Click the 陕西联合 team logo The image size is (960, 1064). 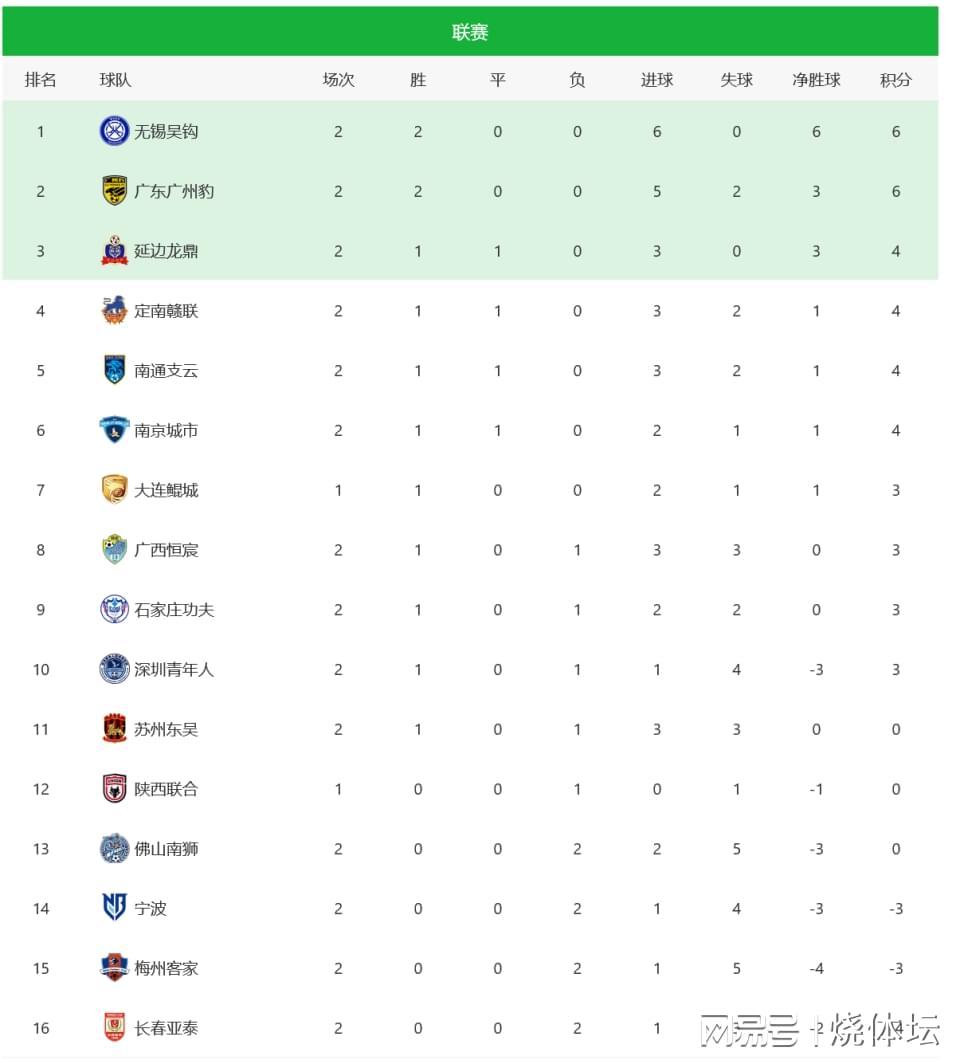click(115, 789)
